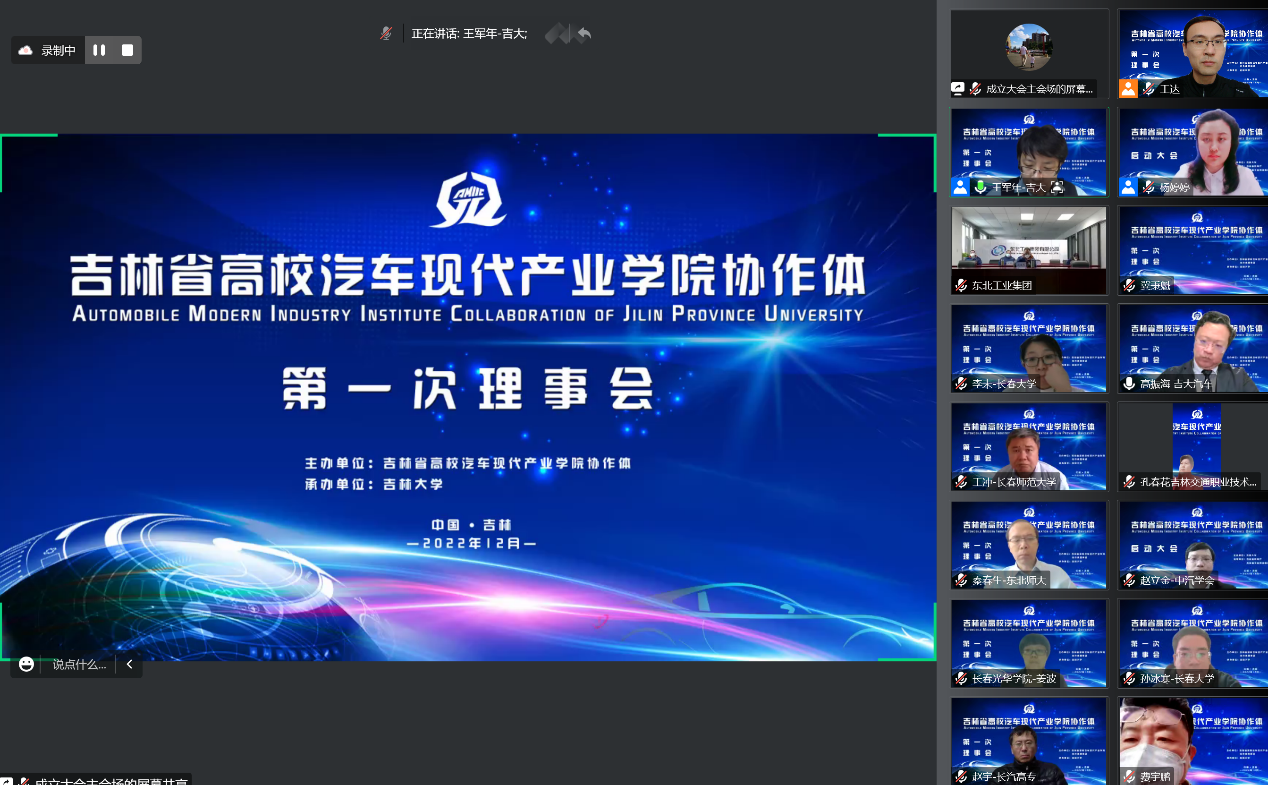1268x785 pixels.
Task: Select the 长春光华学院-姜波 video tile
Action: click(1028, 642)
